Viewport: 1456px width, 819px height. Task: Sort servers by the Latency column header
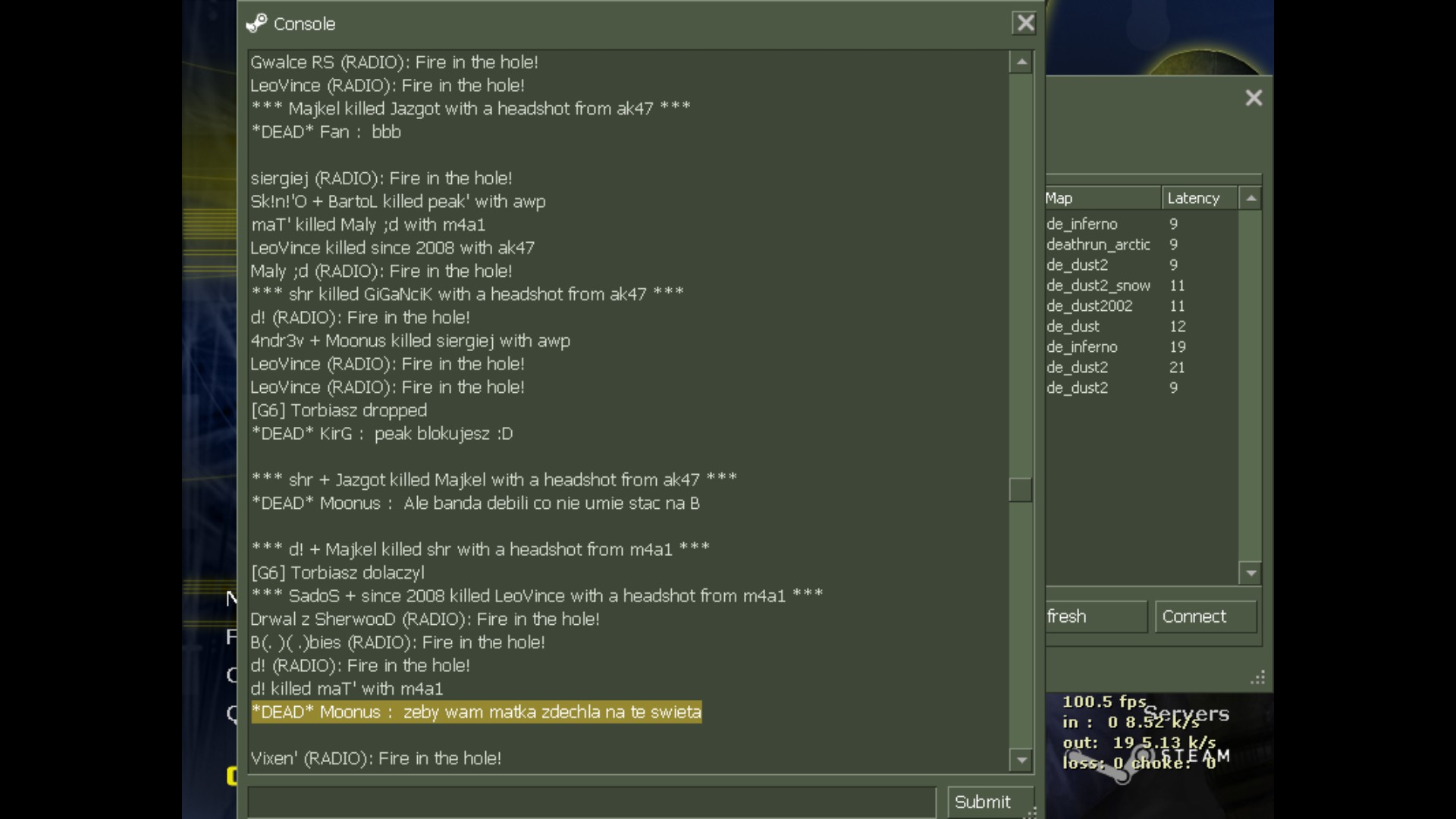1198,199
